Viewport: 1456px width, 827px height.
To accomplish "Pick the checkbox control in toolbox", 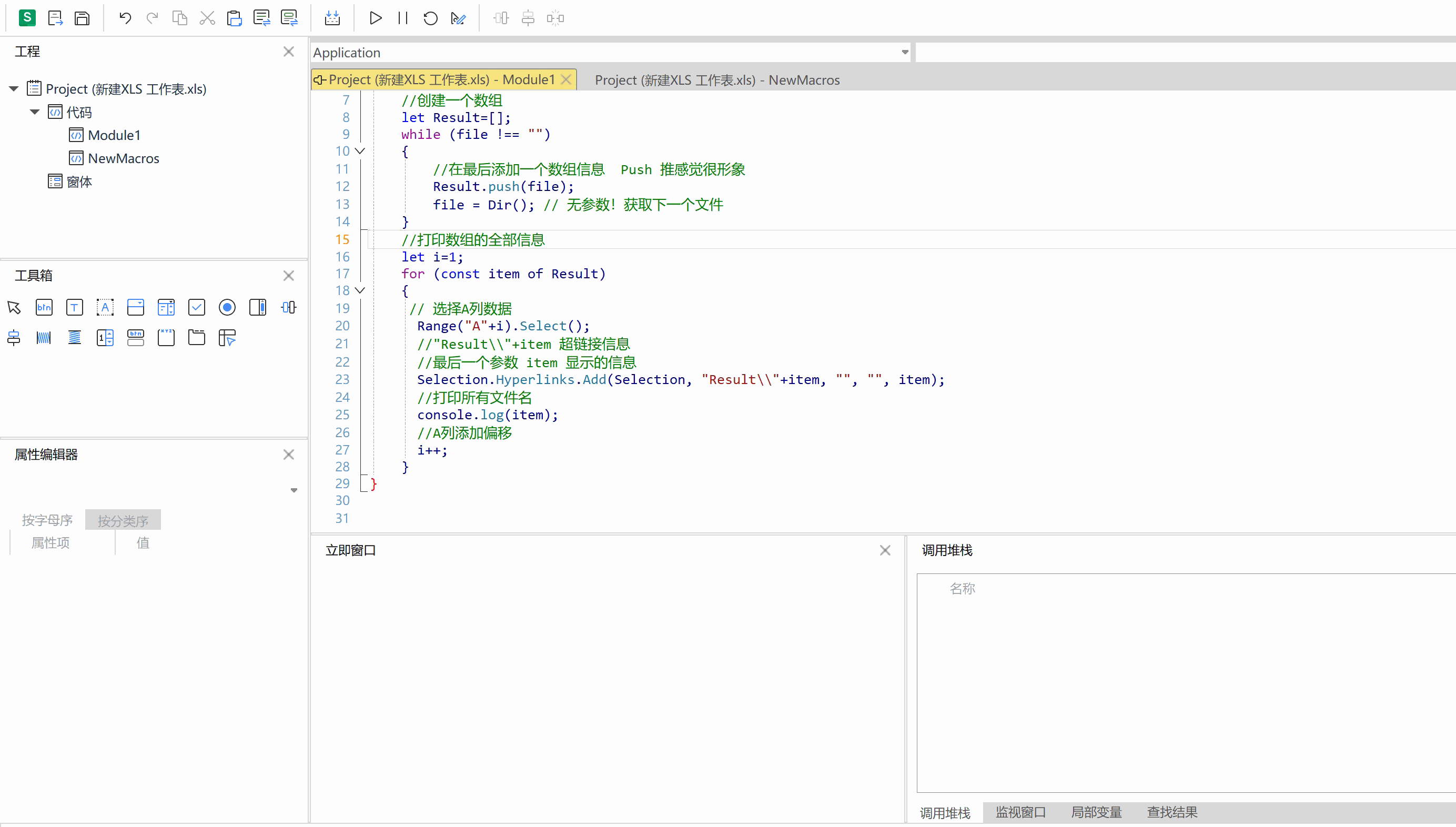I will coord(197,307).
